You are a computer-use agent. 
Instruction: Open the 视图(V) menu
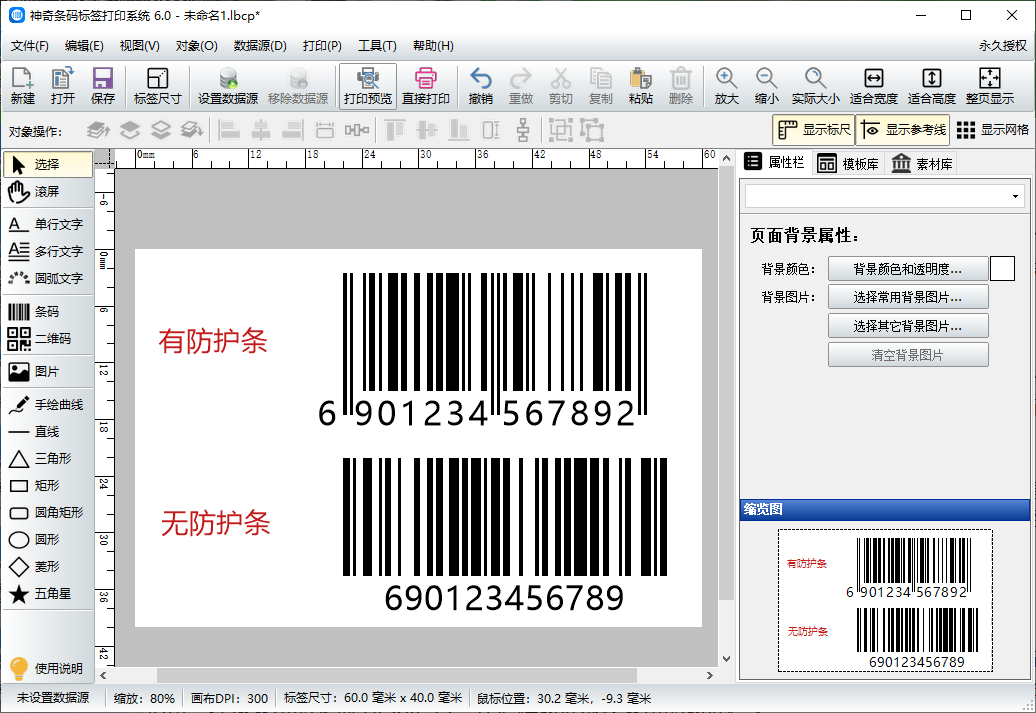point(139,46)
